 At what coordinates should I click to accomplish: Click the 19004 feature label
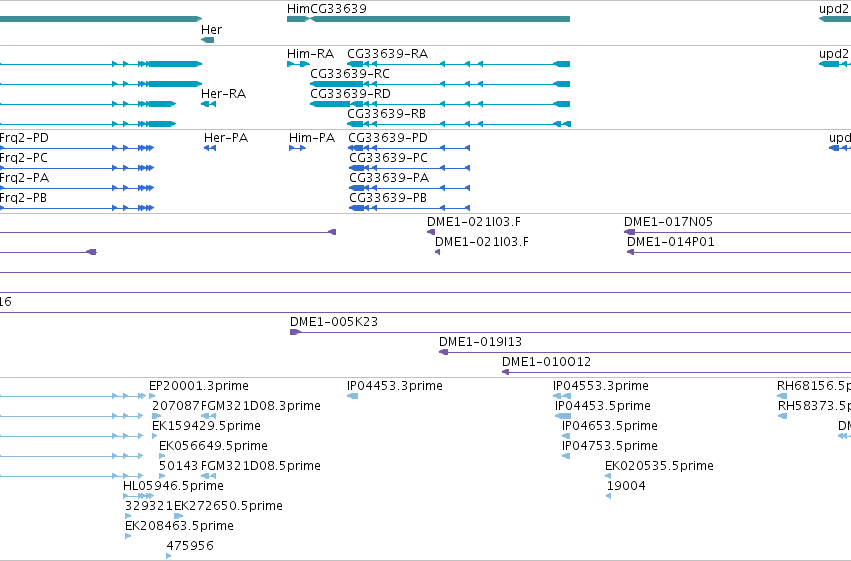pyautogui.click(x=626, y=486)
